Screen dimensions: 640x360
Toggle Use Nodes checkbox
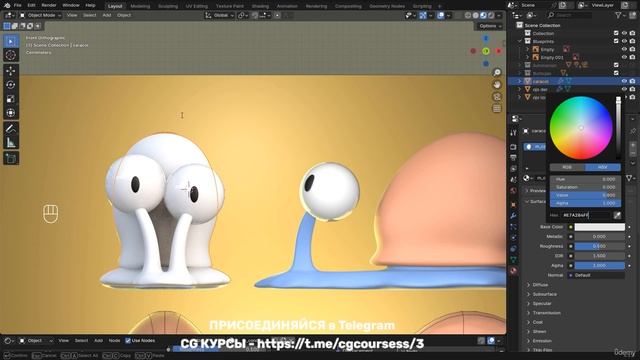pos(128,340)
